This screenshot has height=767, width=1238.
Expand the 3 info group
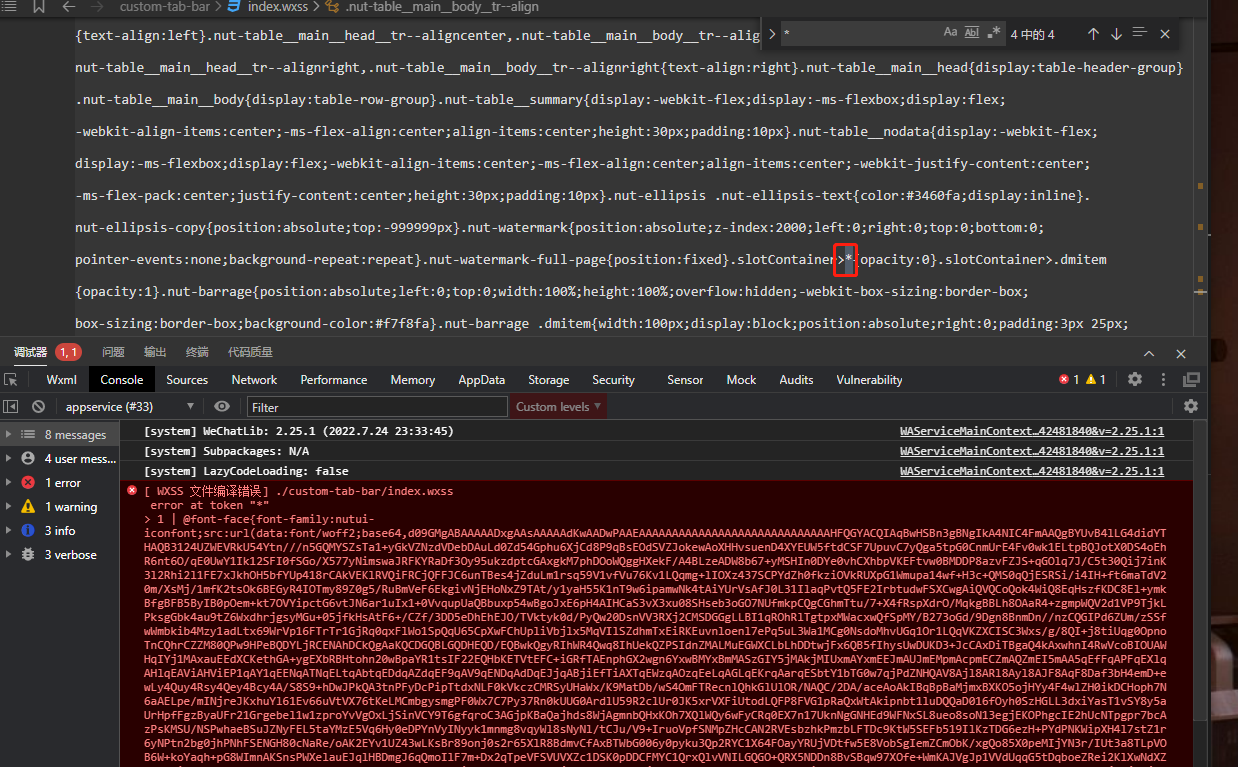click(x=60, y=531)
